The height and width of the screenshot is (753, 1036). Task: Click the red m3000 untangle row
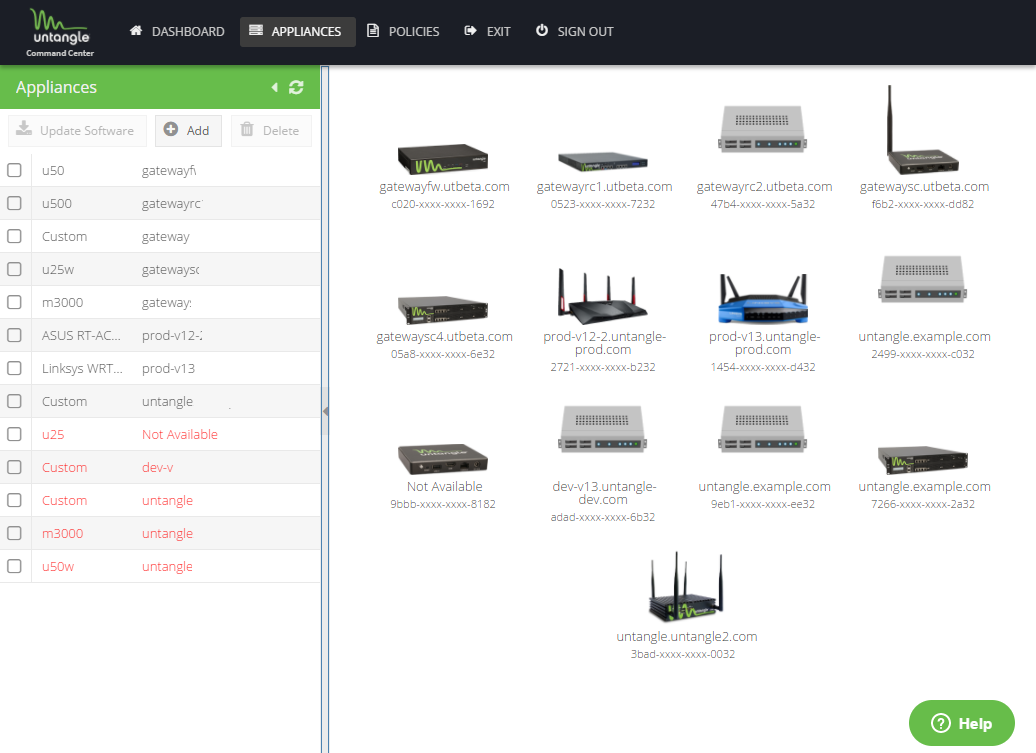pyautogui.click(x=160, y=534)
